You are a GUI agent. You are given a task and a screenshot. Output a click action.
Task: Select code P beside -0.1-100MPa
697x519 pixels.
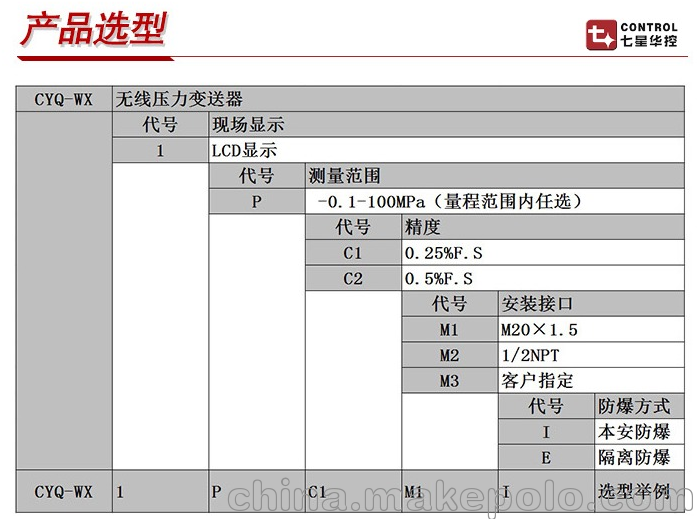(x=257, y=202)
